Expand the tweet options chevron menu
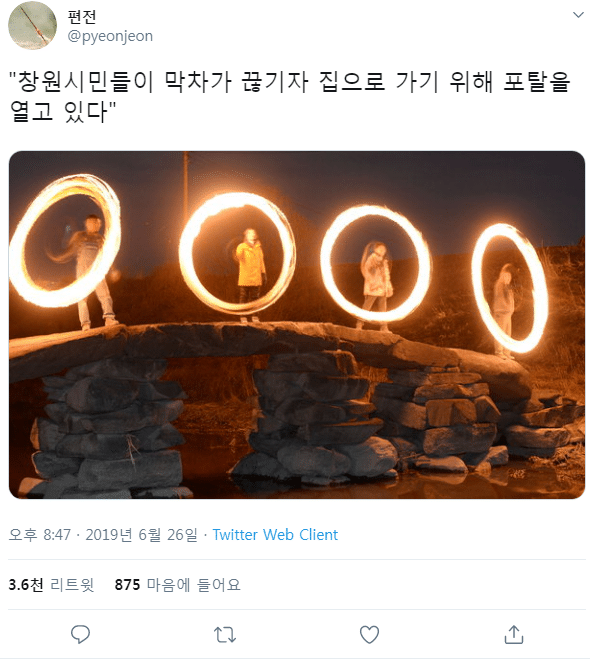 tap(578, 15)
